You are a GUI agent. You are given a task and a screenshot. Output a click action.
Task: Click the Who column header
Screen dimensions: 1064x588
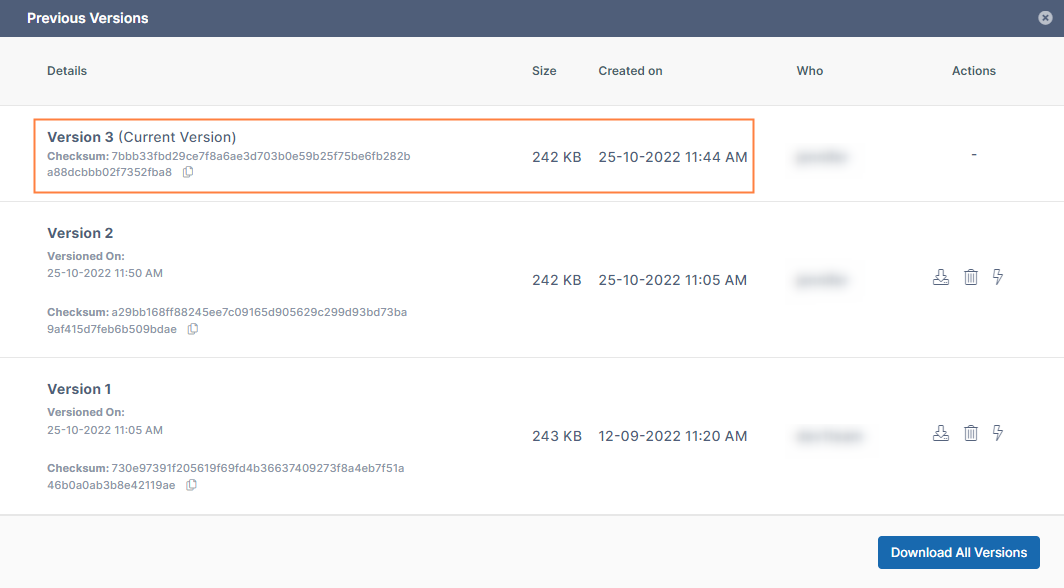pos(810,71)
